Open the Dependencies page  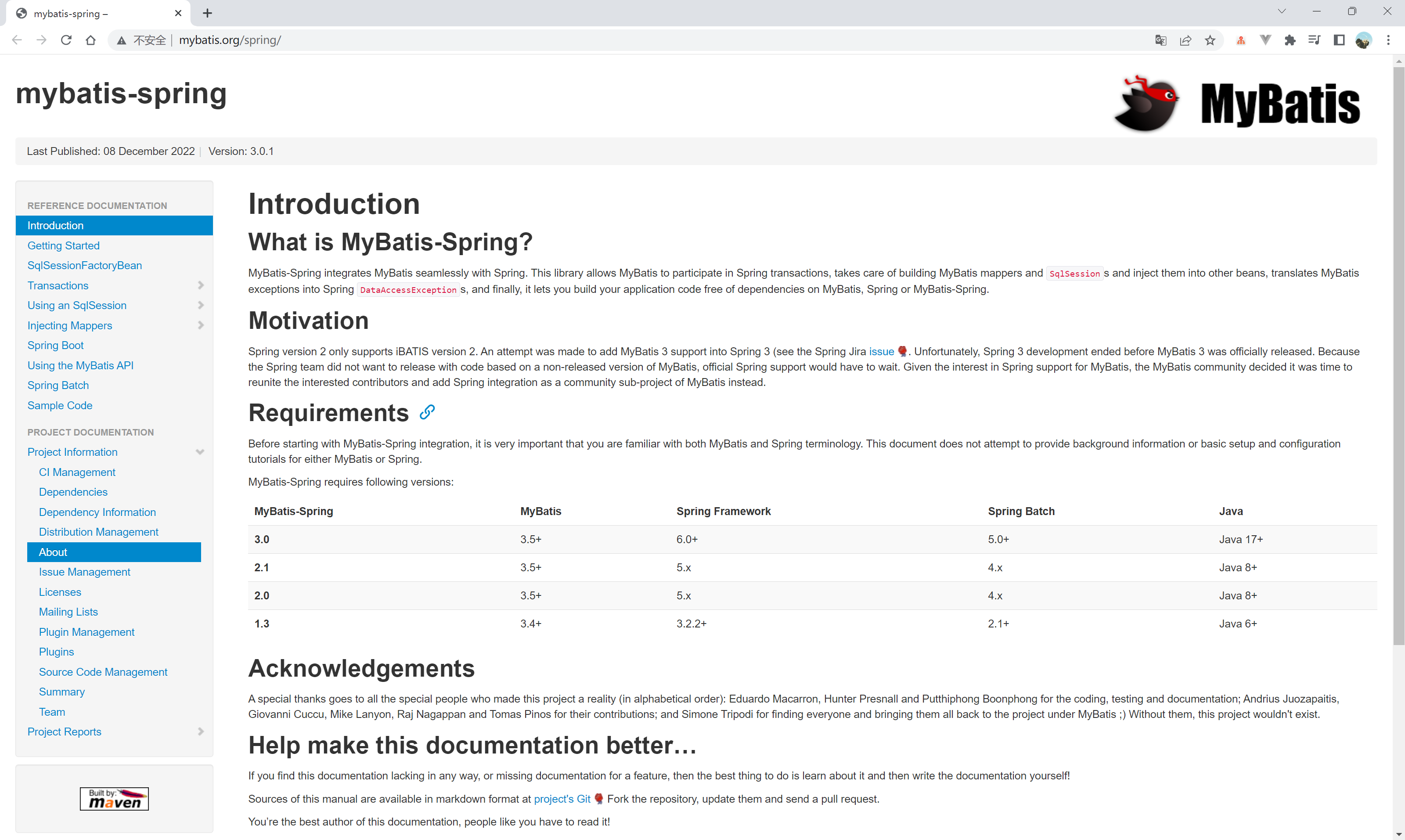pyautogui.click(x=73, y=492)
